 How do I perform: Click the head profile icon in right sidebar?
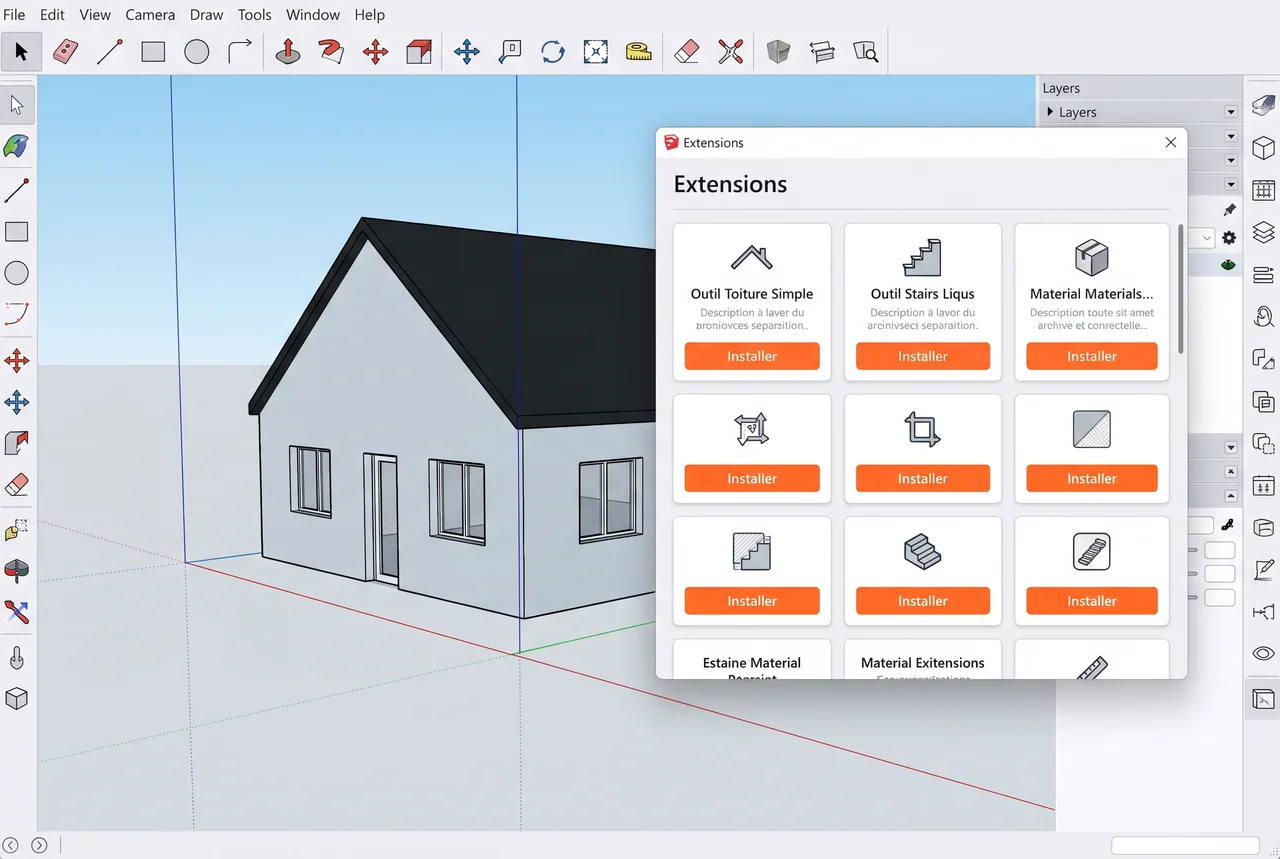(1263, 317)
